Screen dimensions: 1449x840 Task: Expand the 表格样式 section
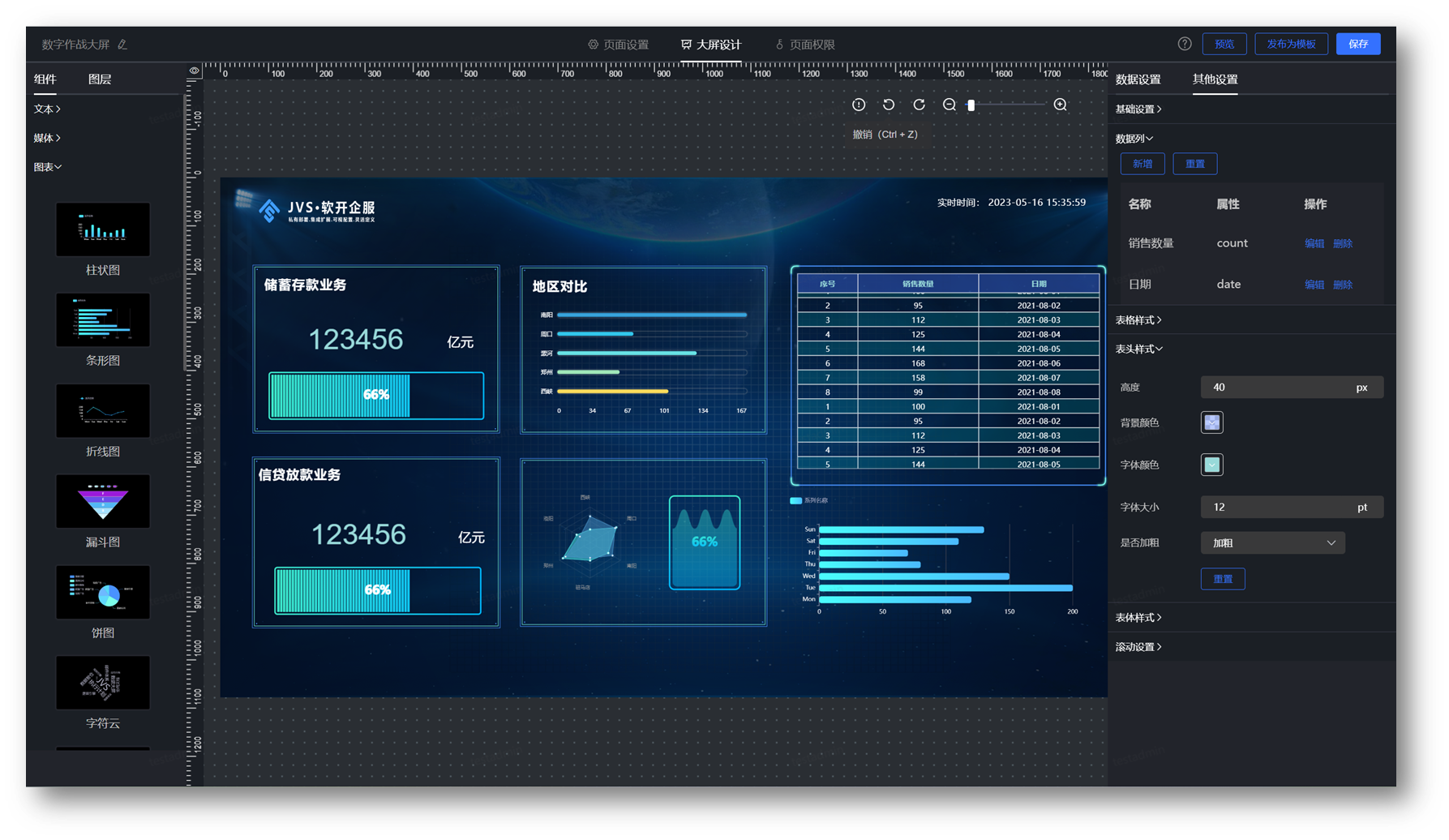(x=1138, y=319)
